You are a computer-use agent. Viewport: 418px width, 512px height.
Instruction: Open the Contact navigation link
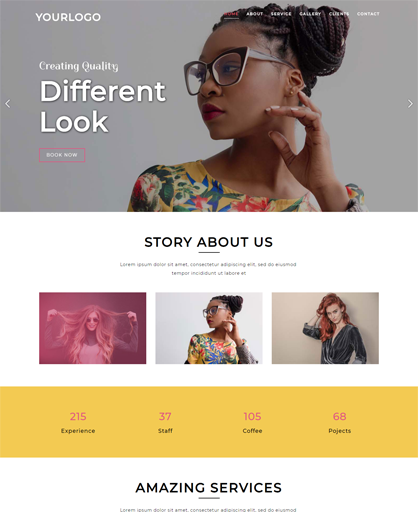tap(368, 14)
